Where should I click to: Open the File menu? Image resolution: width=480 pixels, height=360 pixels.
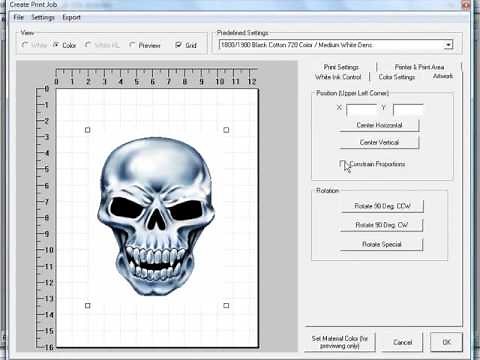coord(18,17)
